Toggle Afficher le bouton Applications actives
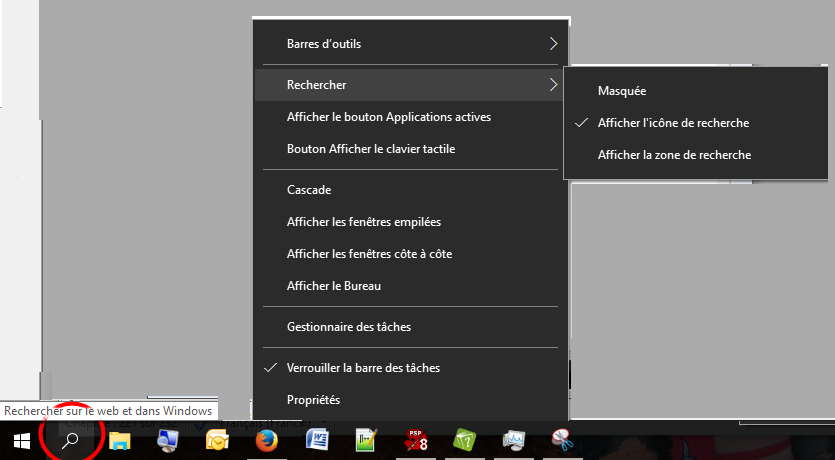835x460 pixels. click(388, 117)
